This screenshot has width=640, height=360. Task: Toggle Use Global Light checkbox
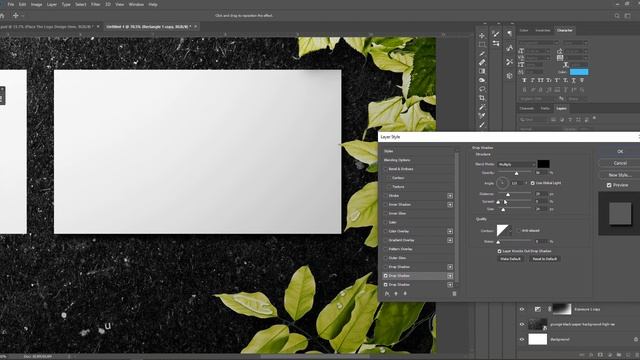[x=533, y=183]
